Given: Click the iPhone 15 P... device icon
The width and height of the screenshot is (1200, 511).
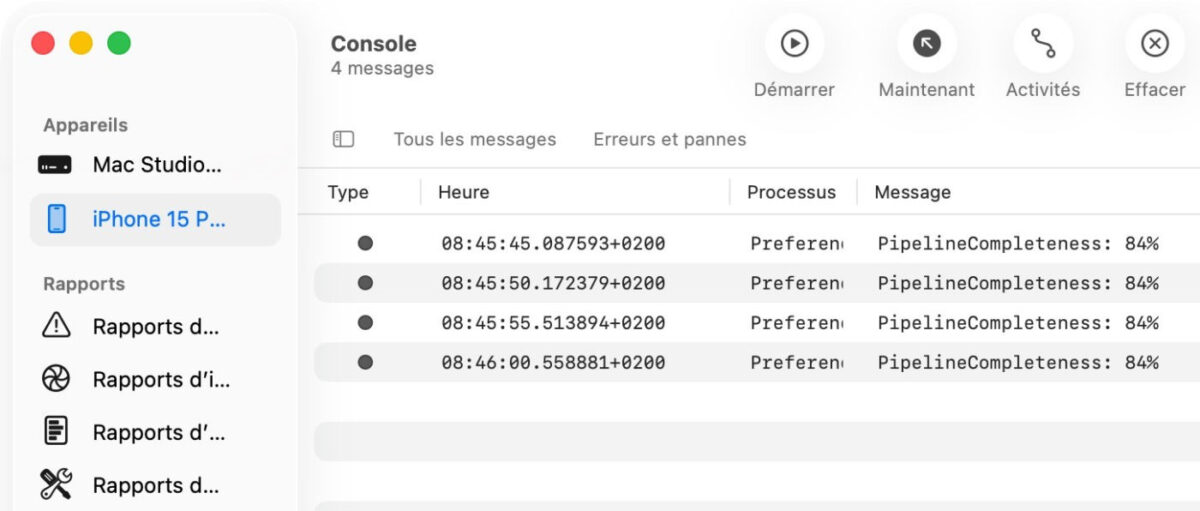Looking at the screenshot, I should [x=57, y=219].
